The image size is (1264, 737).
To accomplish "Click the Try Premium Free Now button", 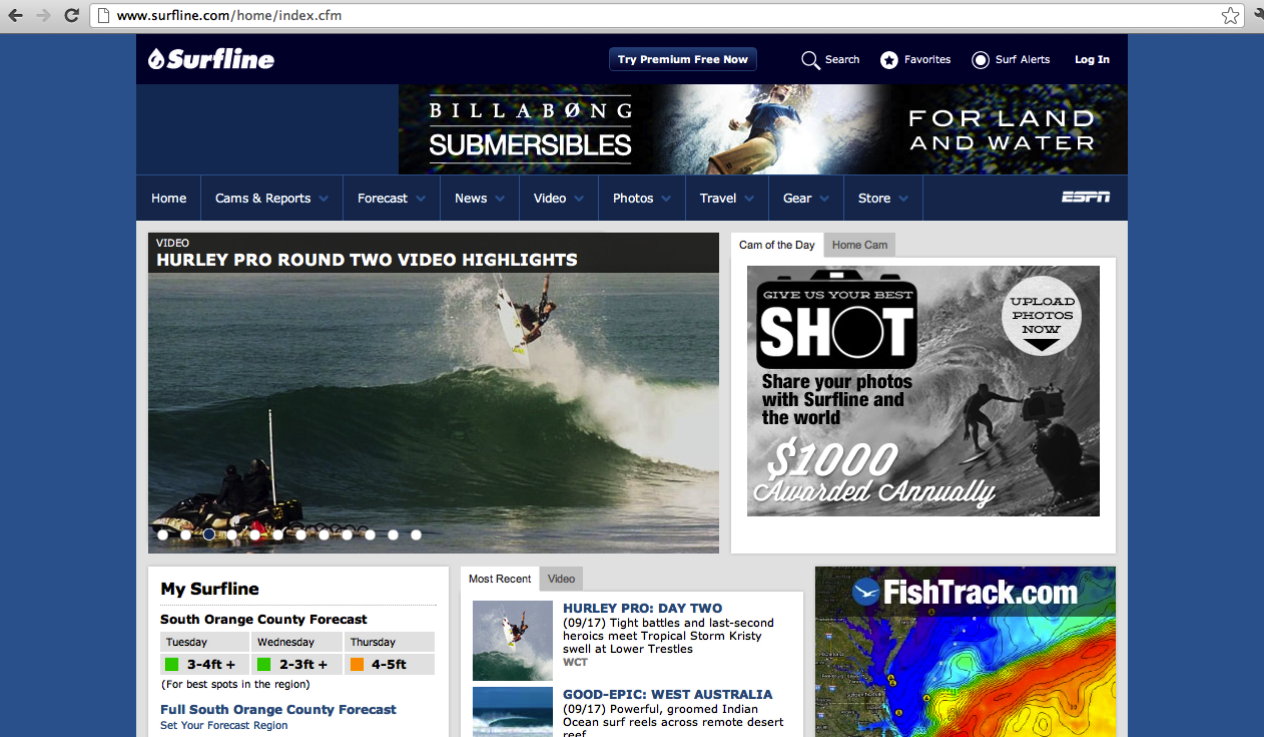I will click(683, 60).
